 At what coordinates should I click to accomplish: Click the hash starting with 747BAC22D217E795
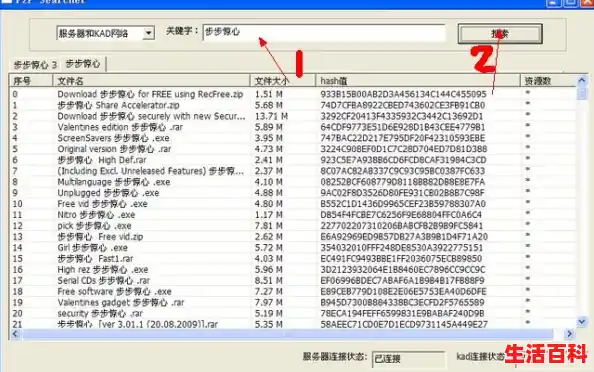(x=403, y=138)
